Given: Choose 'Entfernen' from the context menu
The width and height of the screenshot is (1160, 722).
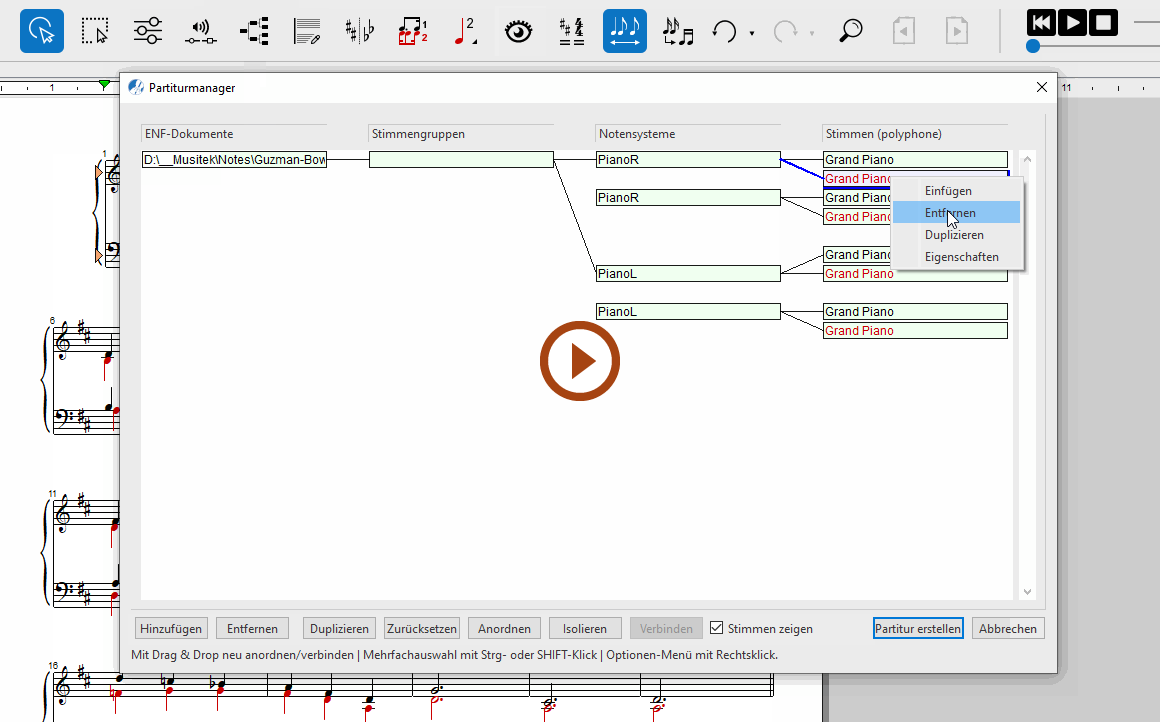Looking at the screenshot, I should [x=950, y=213].
